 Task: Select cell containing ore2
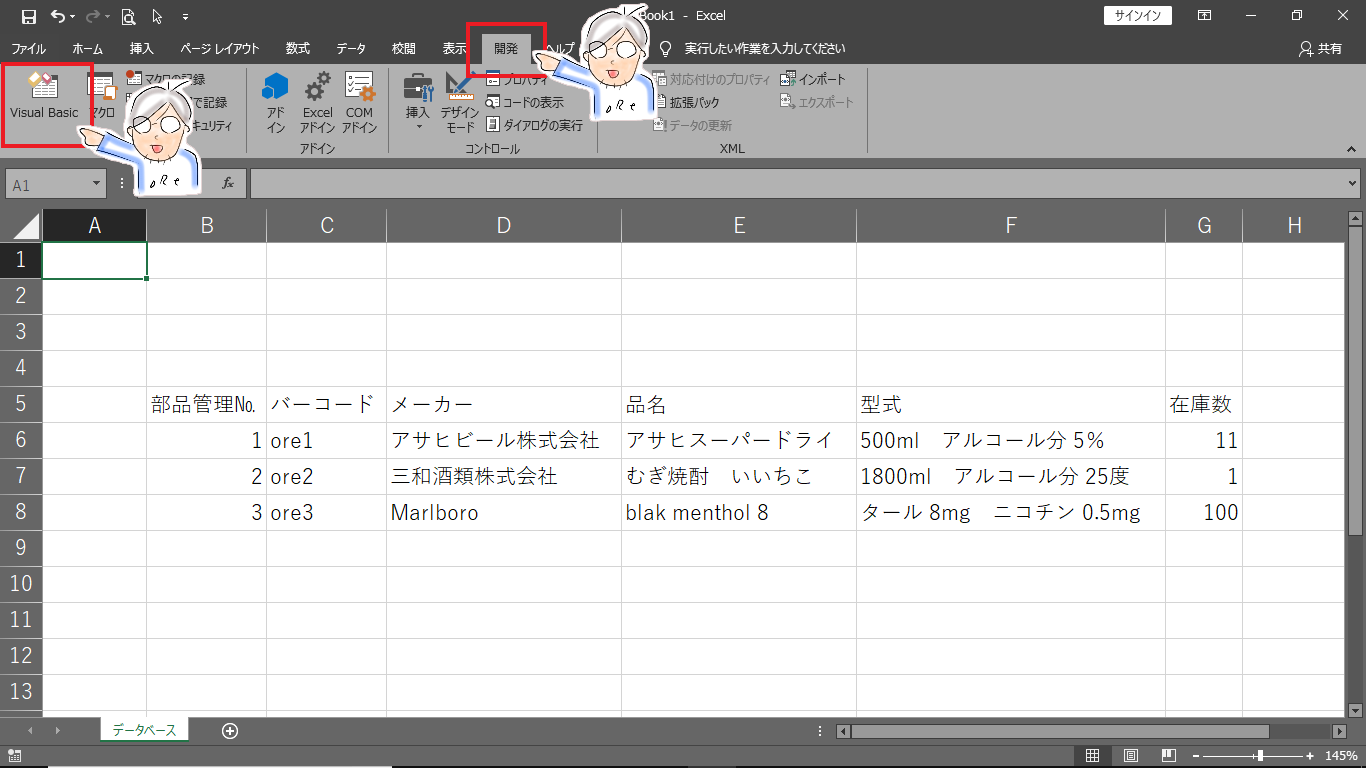pyautogui.click(x=326, y=476)
